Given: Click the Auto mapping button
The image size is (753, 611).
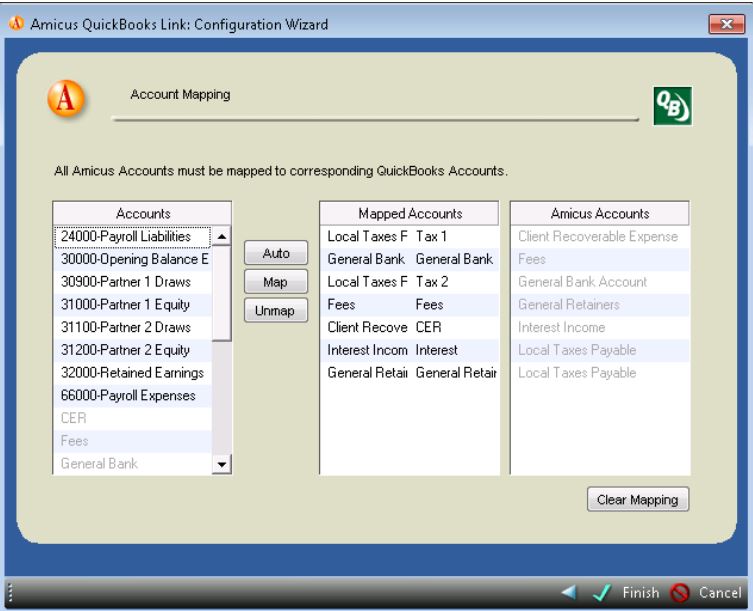Looking at the screenshot, I should [x=276, y=253].
